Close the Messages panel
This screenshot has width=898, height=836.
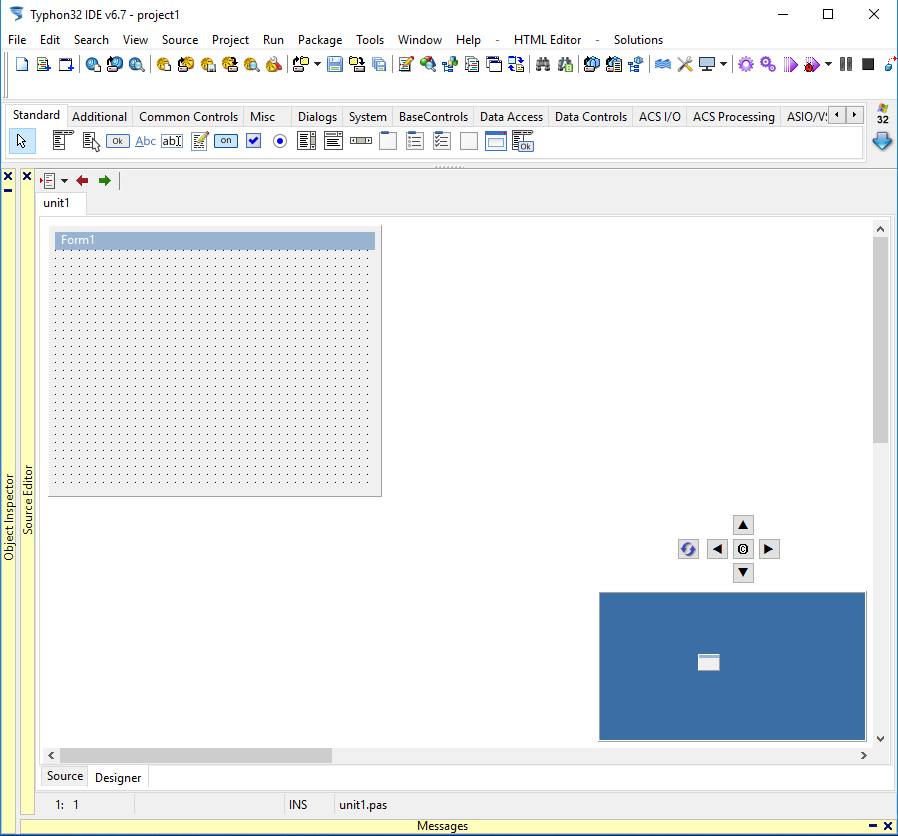click(x=888, y=826)
